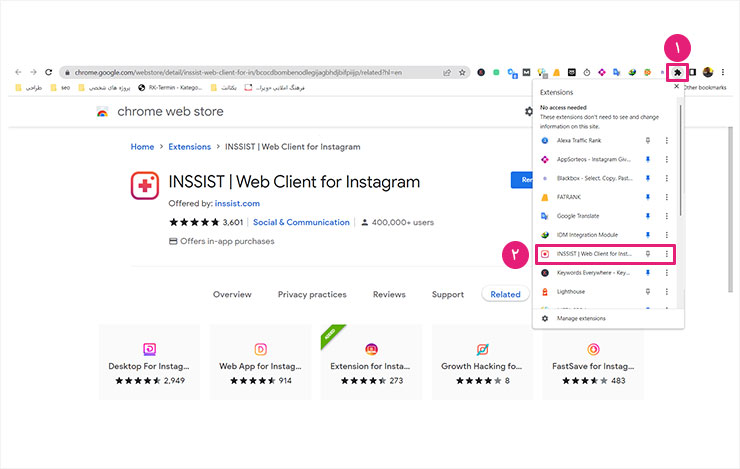Screen dimensions: 740x469
Task: Open more options for IDM Integration Module
Action: pos(666,235)
